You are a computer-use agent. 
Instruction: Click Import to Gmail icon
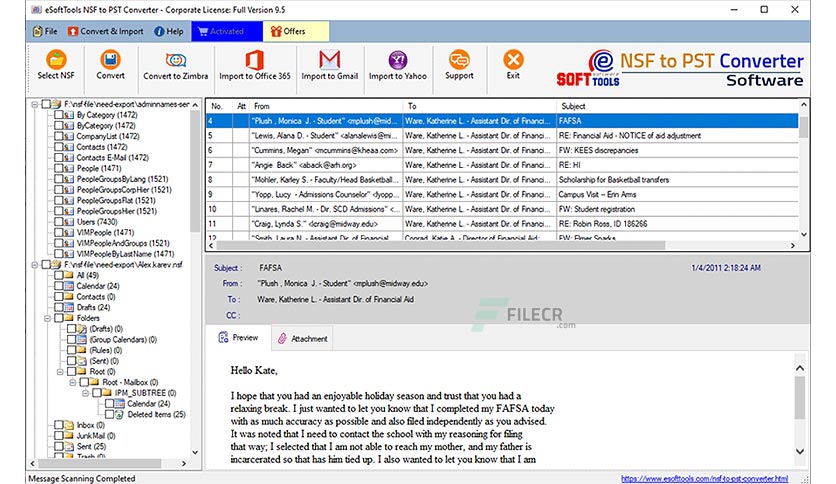click(x=329, y=60)
